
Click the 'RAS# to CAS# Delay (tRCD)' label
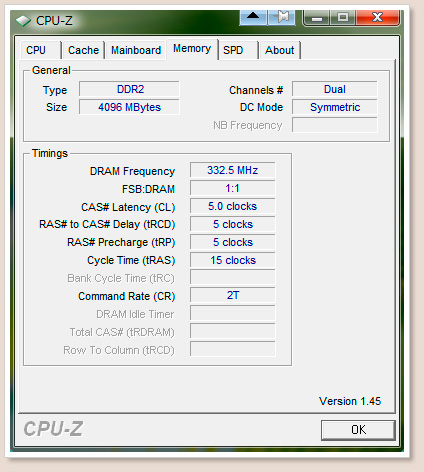pyautogui.click(x=107, y=225)
